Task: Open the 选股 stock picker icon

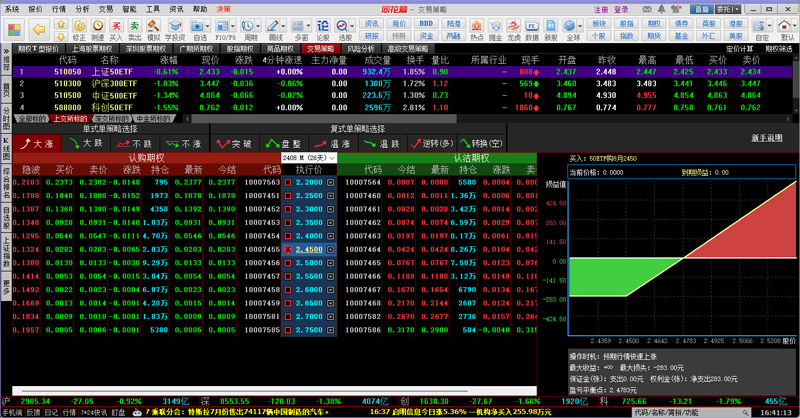Action: point(342,26)
